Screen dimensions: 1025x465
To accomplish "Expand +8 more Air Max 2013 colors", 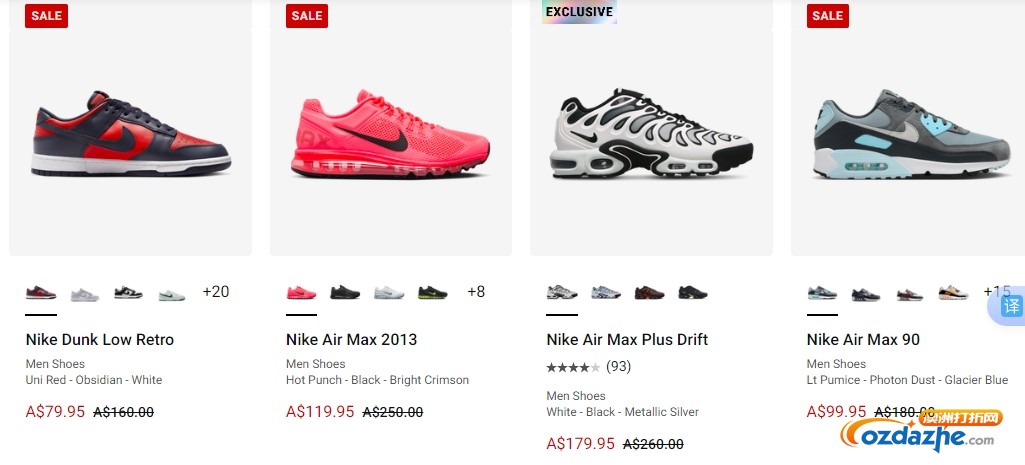I will pos(476,292).
